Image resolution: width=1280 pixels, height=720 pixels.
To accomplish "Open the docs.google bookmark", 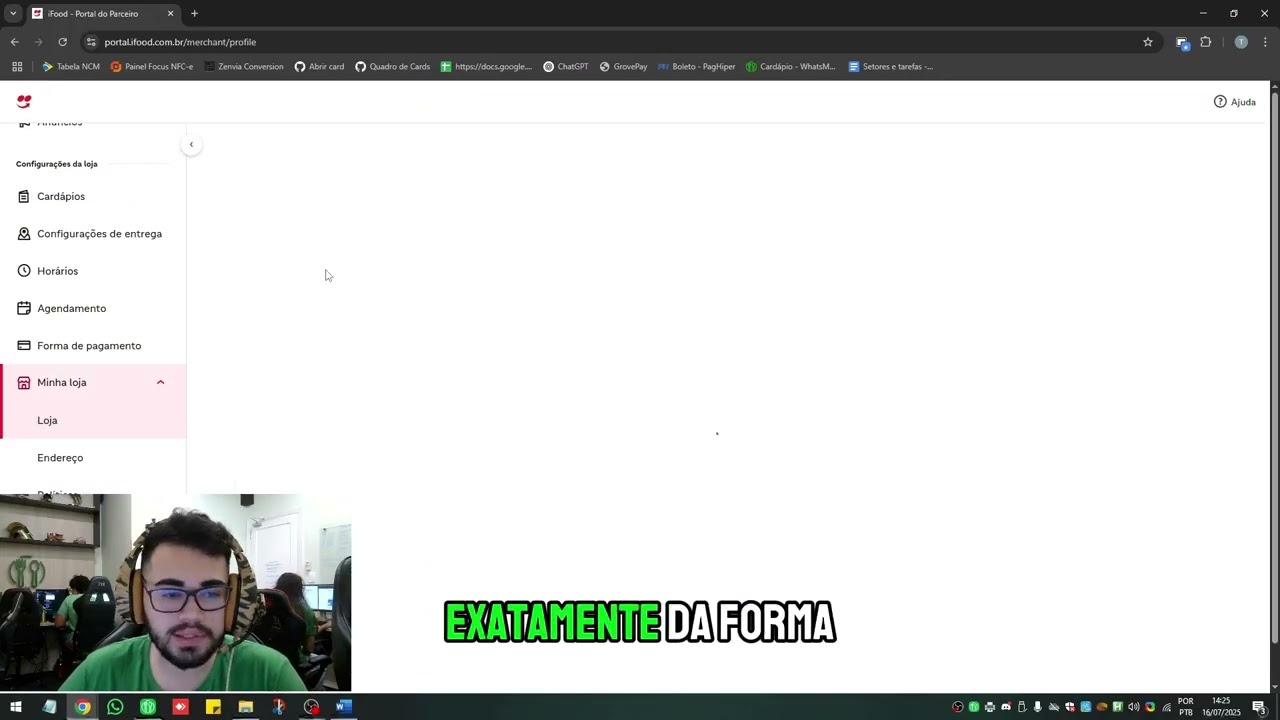I will (x=487, y=67).
